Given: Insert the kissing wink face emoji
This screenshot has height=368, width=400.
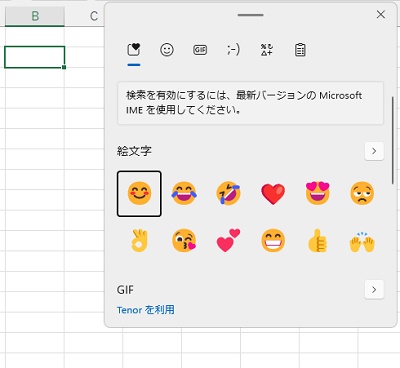Looking at the screenshot, I should (x=184, y=241).
